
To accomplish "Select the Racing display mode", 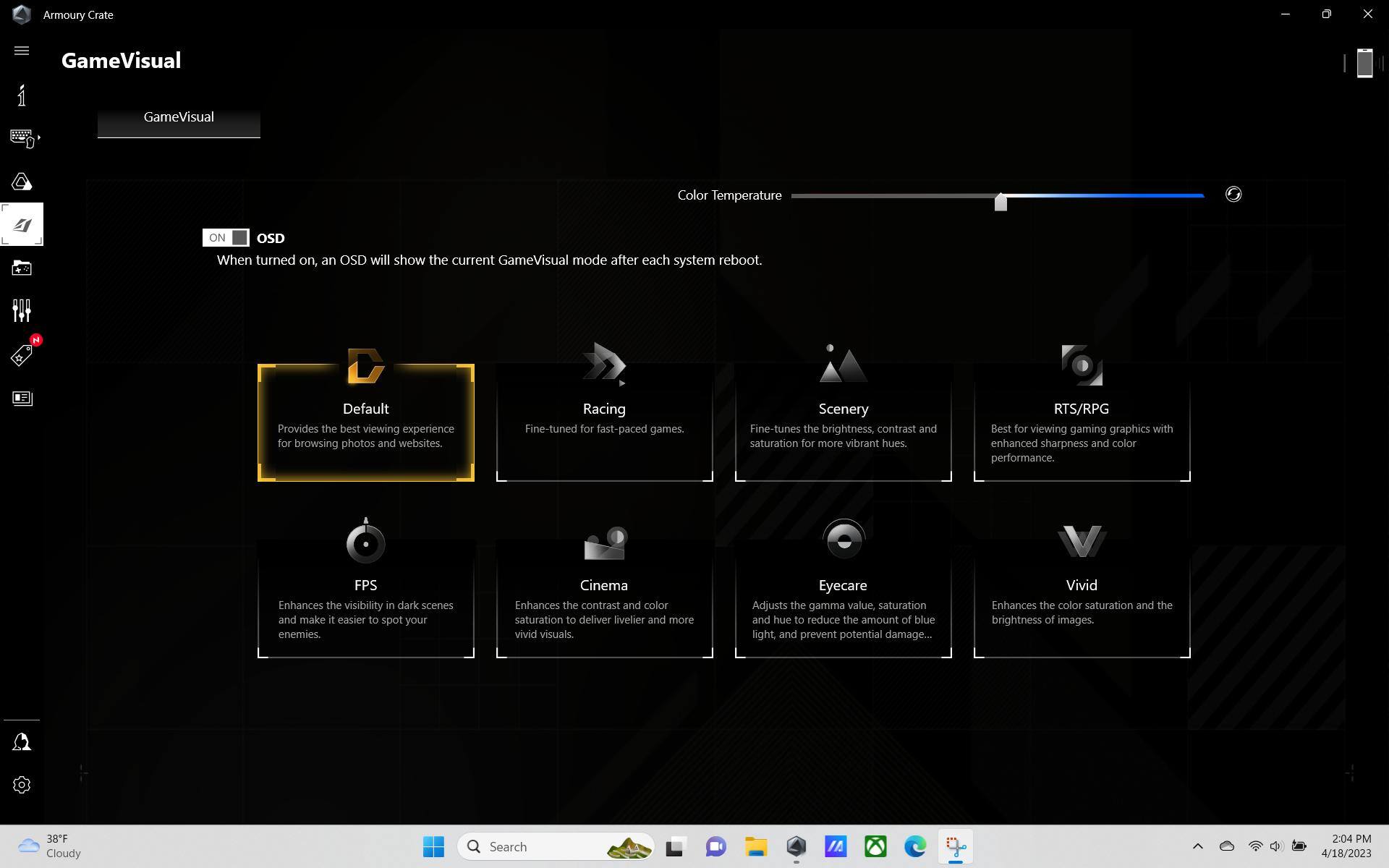I will [x=604, y=422].
